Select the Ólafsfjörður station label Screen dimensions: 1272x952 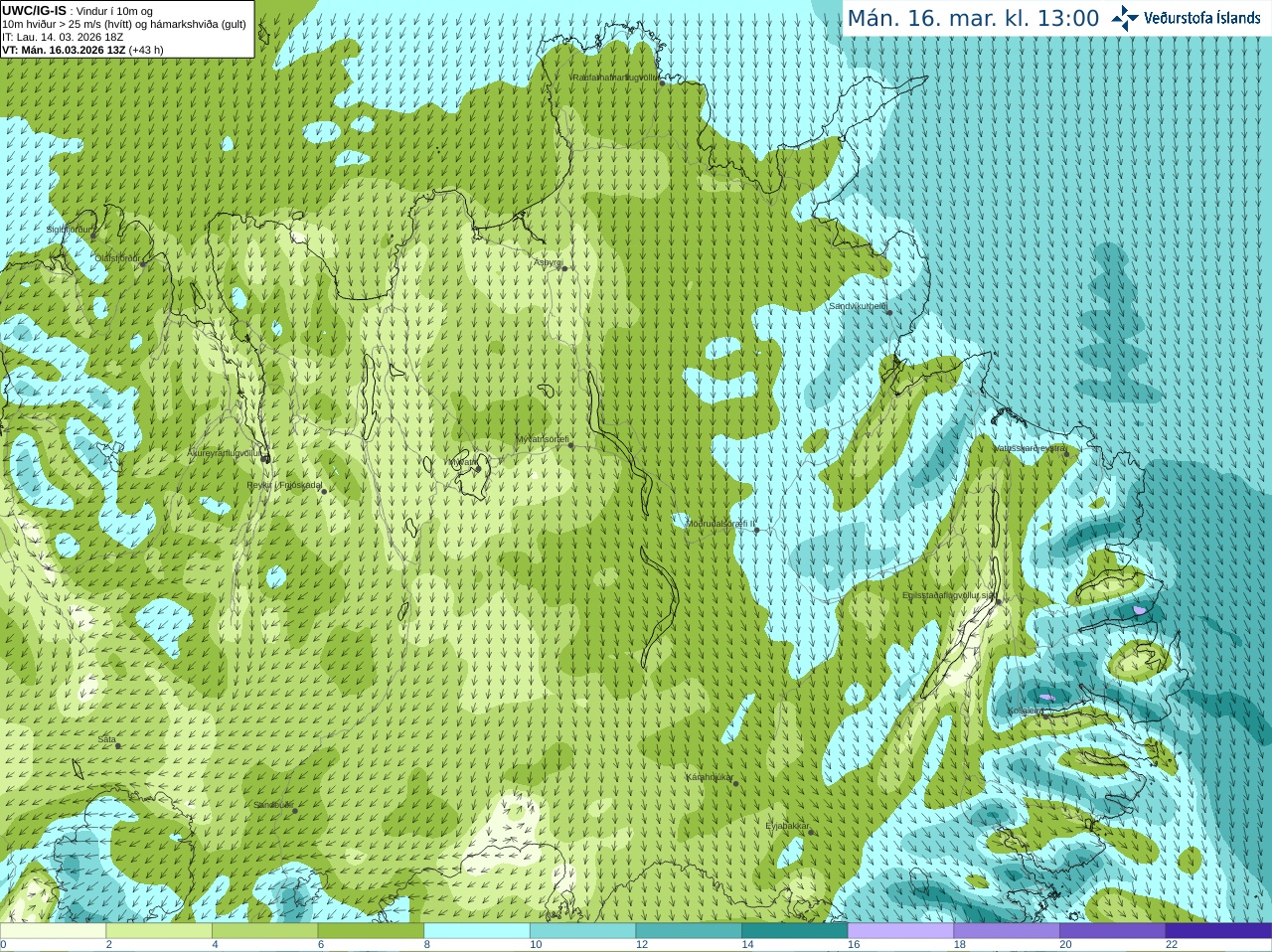coord(117,258)
